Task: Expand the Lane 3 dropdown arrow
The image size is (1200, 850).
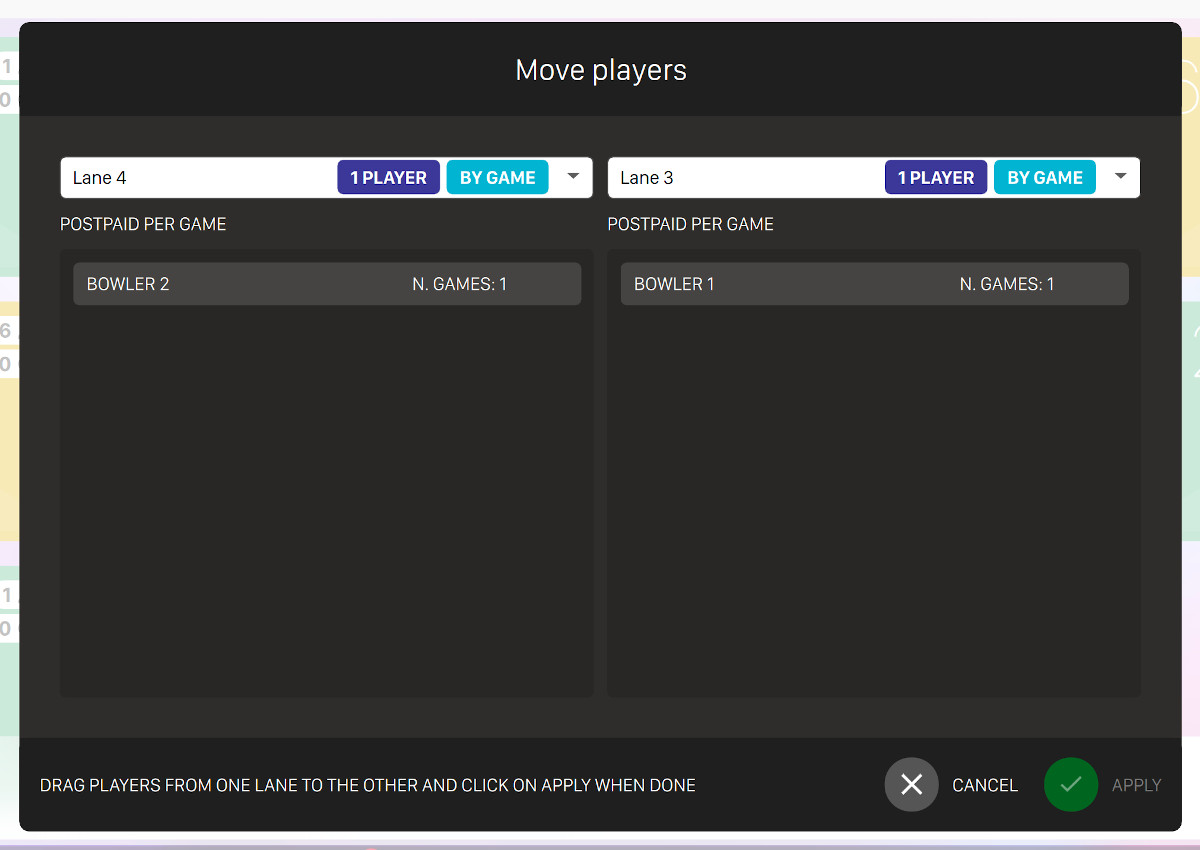Action: click(1121, 176)
